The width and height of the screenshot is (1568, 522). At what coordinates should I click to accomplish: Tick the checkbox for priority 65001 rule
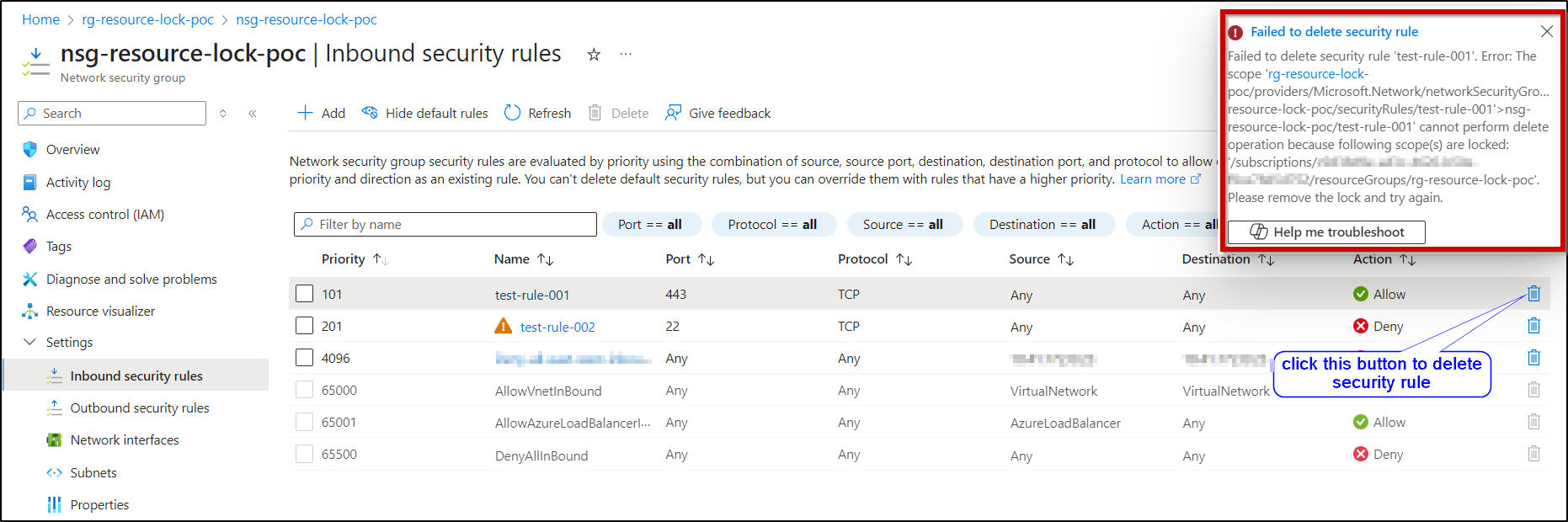(x=305, y=422)
